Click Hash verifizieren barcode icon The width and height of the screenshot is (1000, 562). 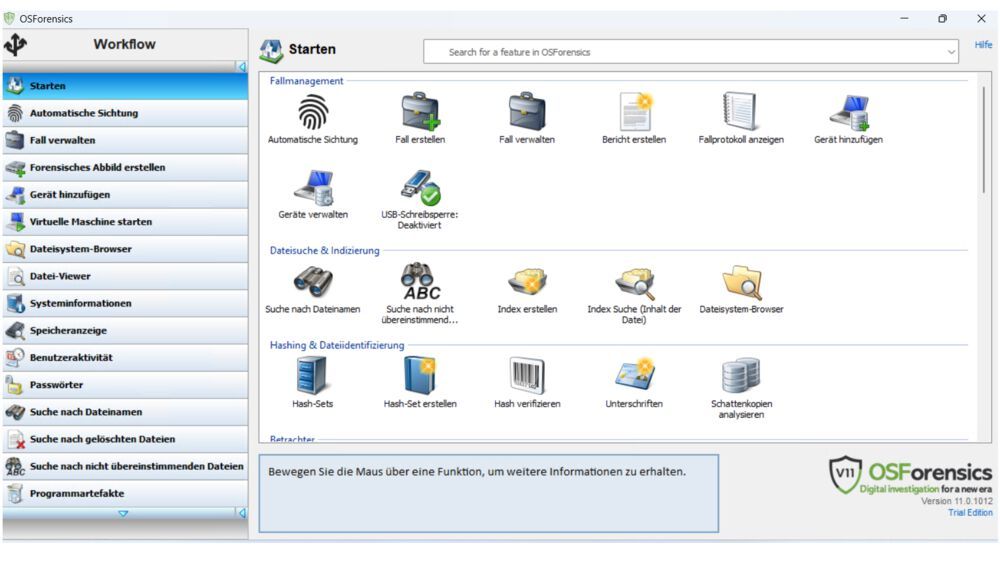click(x=527, y=376)
